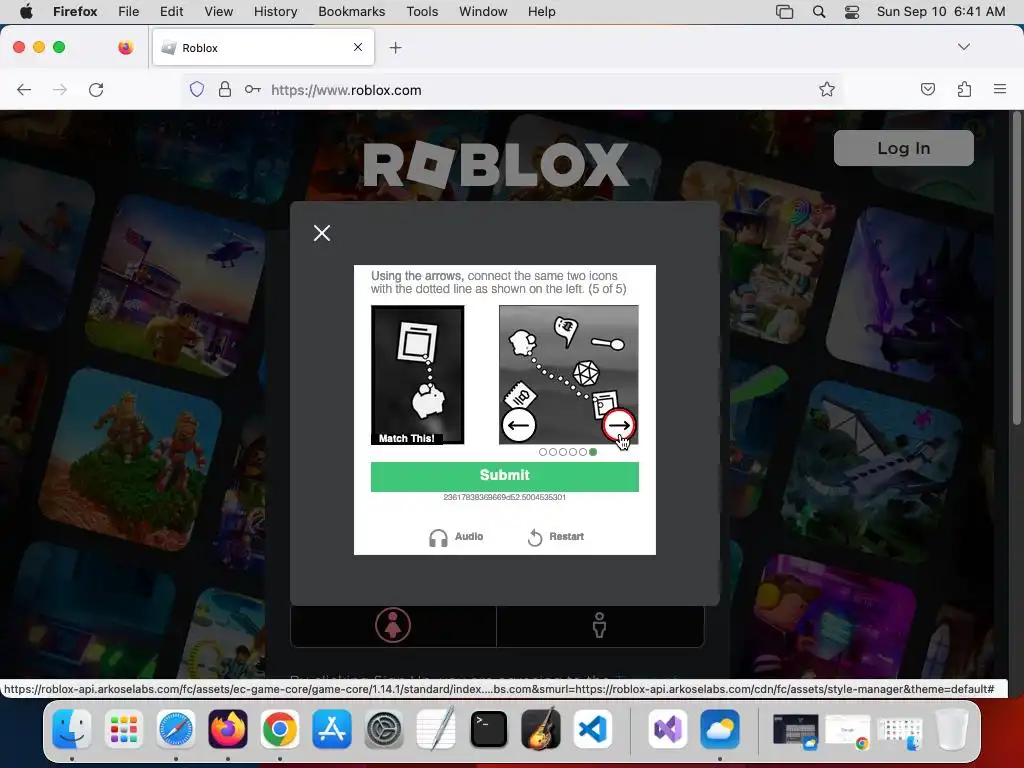Save page to Pocket
This screenshot has width=1024, height=768.
pos(927,89)
